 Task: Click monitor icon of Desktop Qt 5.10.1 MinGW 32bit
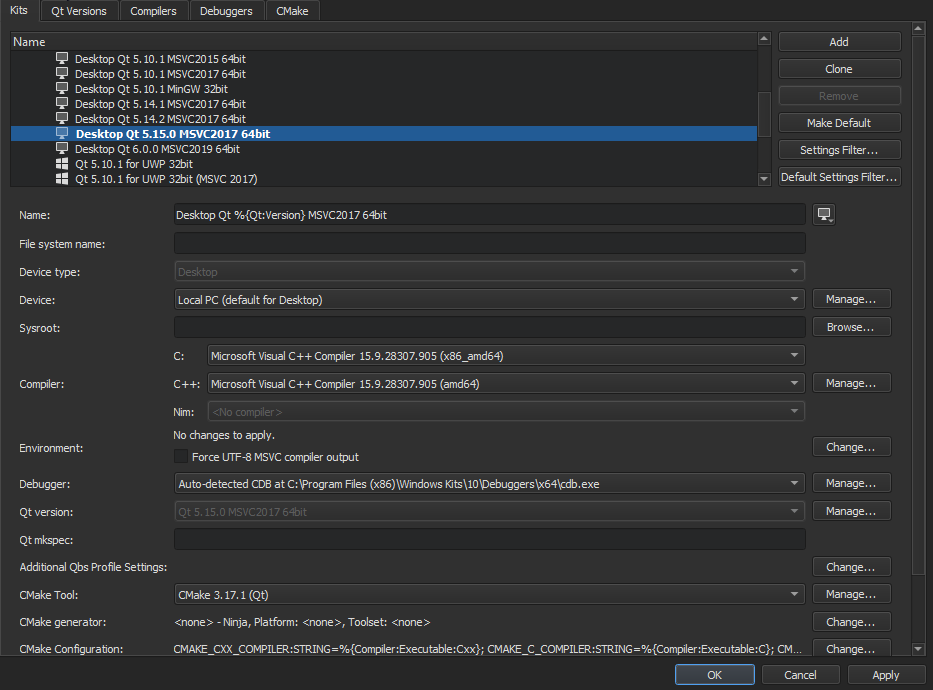62,89
